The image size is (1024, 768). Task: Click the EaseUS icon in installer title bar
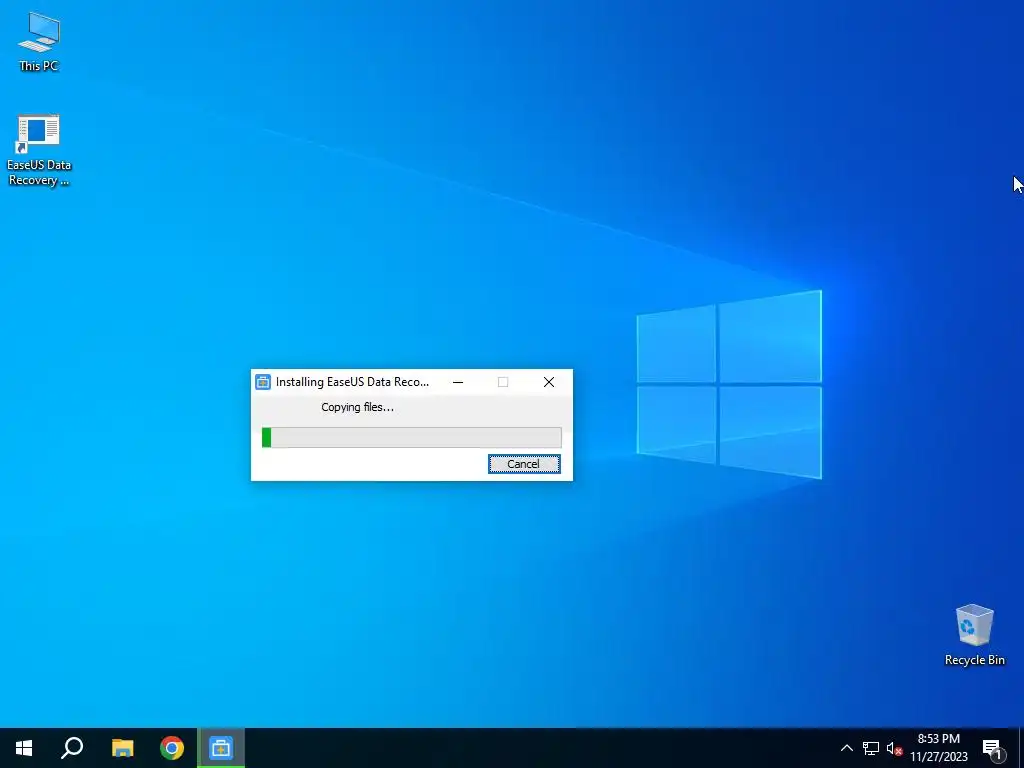point(263,382)
